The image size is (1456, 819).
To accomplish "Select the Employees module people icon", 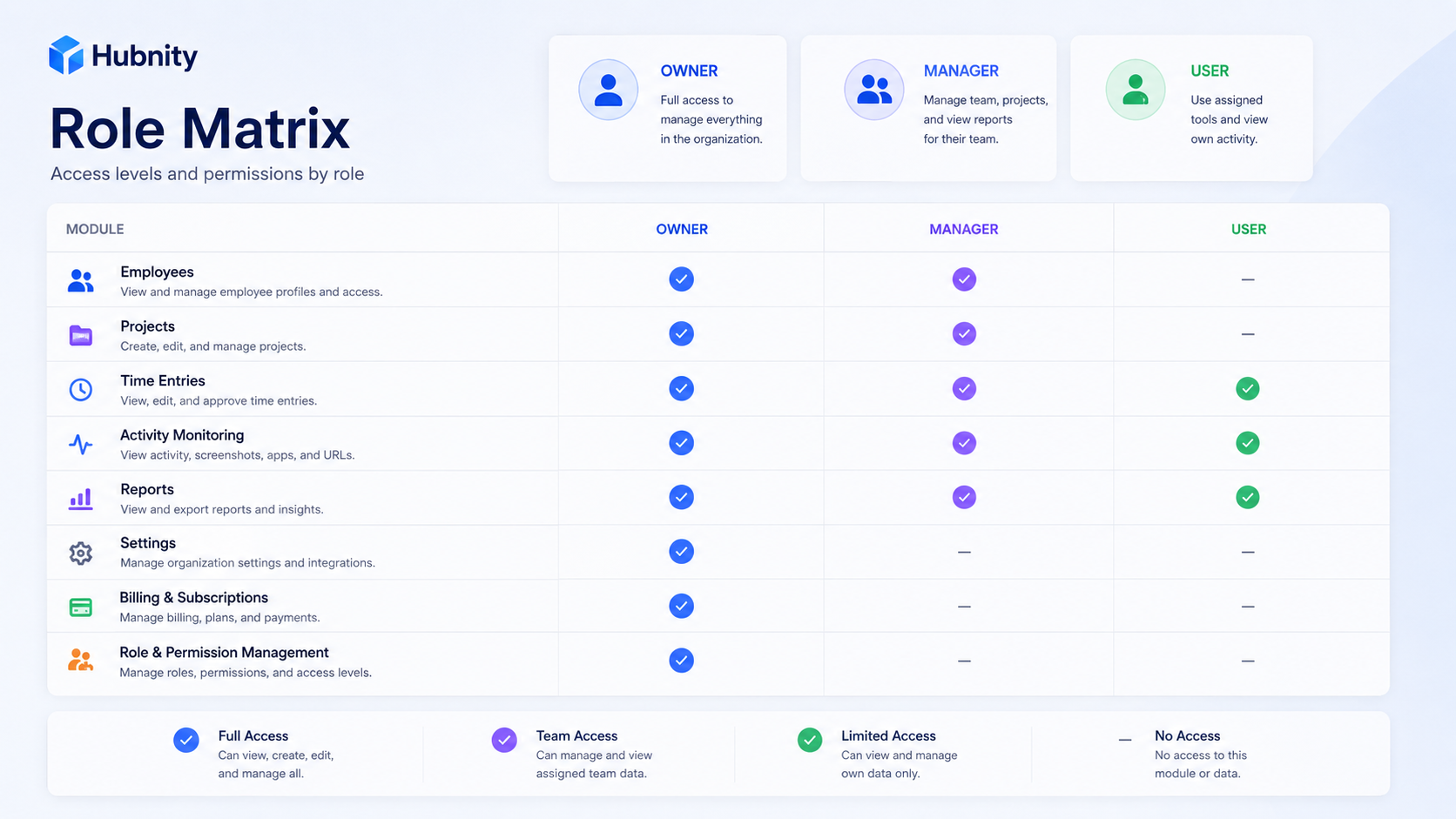I will [81, 280].
